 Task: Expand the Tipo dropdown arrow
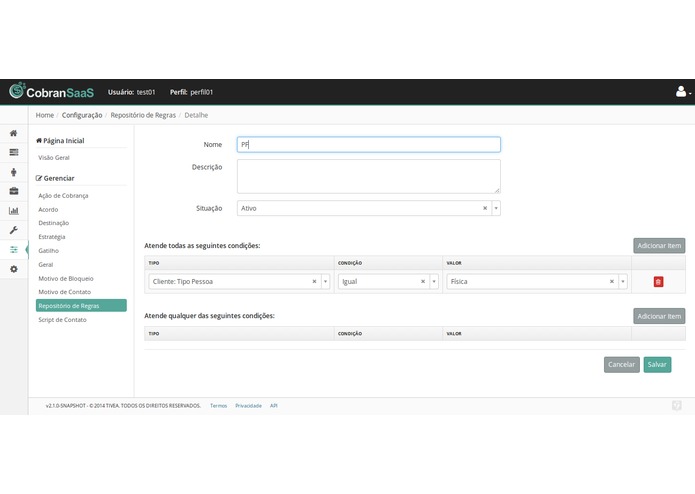coord(325,281)
